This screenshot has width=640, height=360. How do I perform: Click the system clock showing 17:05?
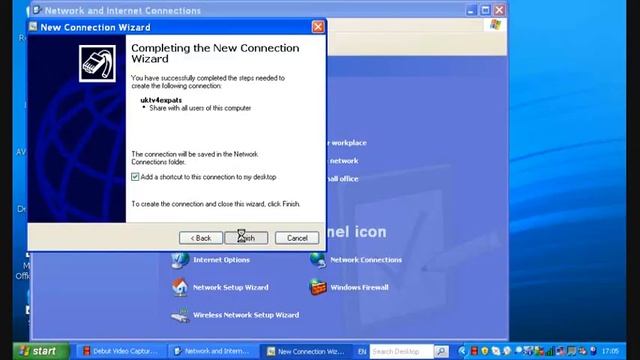click(x=610, y=351)
